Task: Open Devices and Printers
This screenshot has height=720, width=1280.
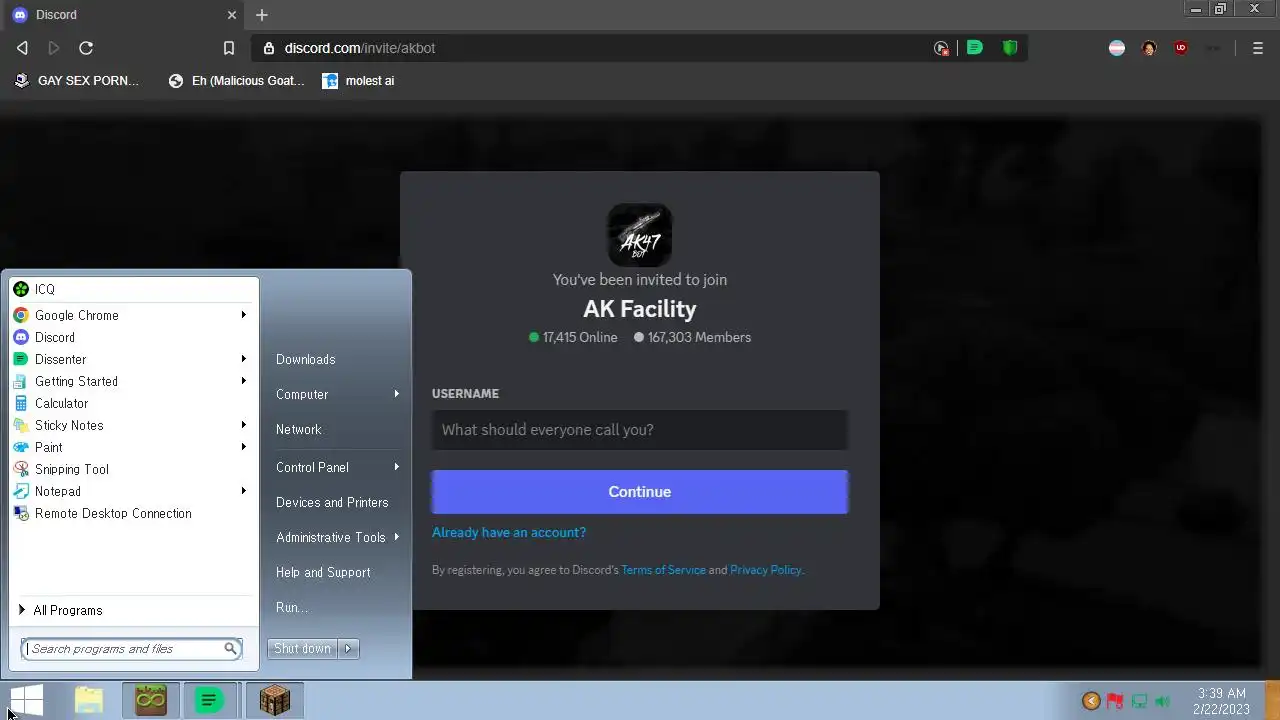Action: 332,502
